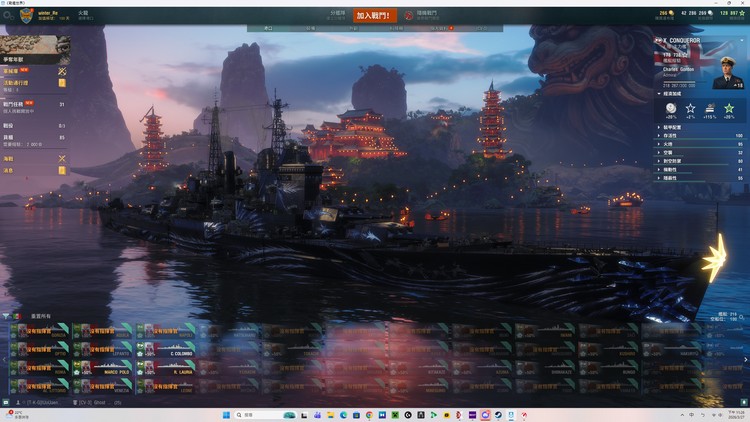The height and width of the screenshot is (422, 750).
Task: Open the 活動通行證 event pass icon
Action: tap(62, 84)
